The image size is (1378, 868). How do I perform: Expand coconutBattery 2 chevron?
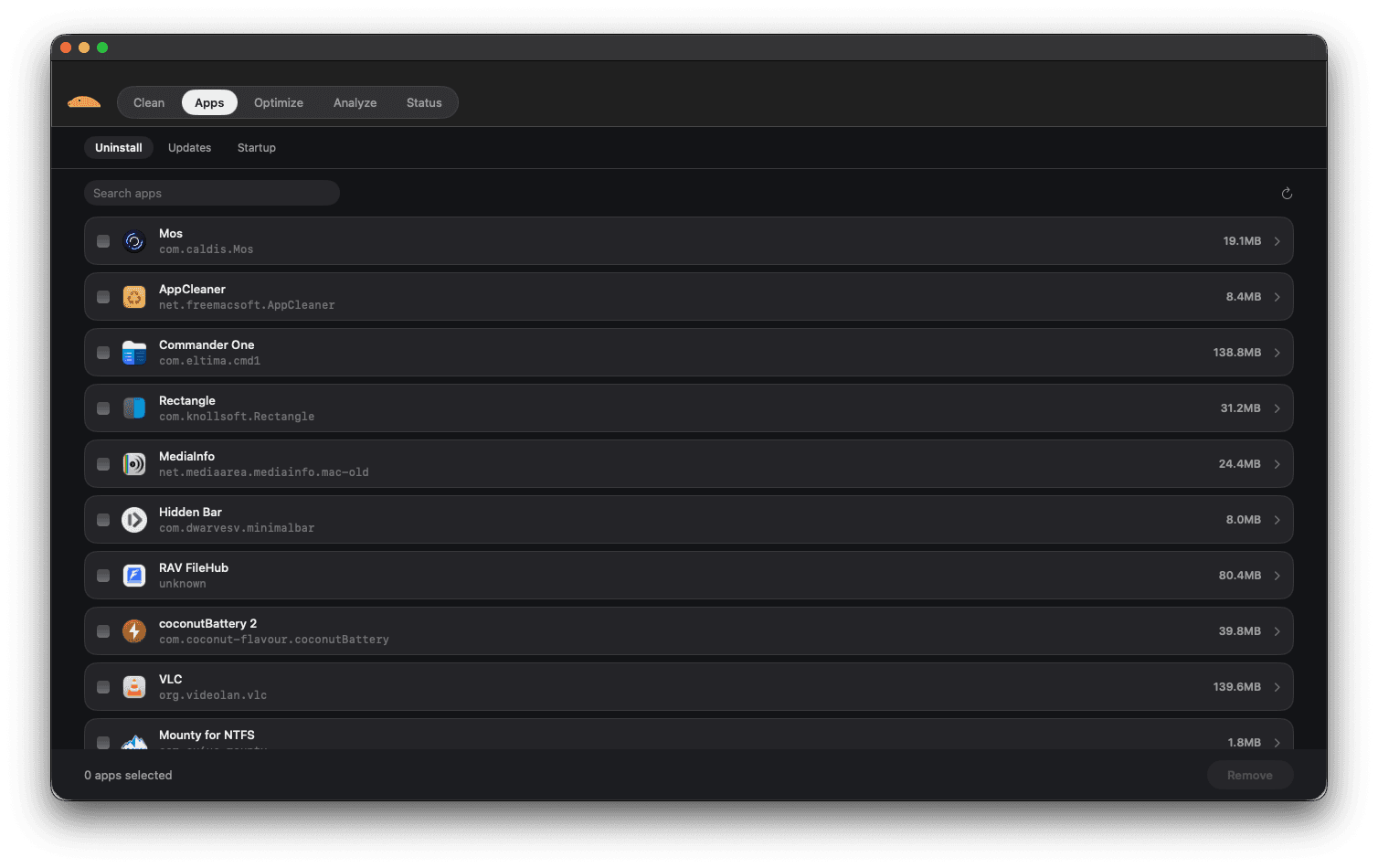click(1277, 631)
